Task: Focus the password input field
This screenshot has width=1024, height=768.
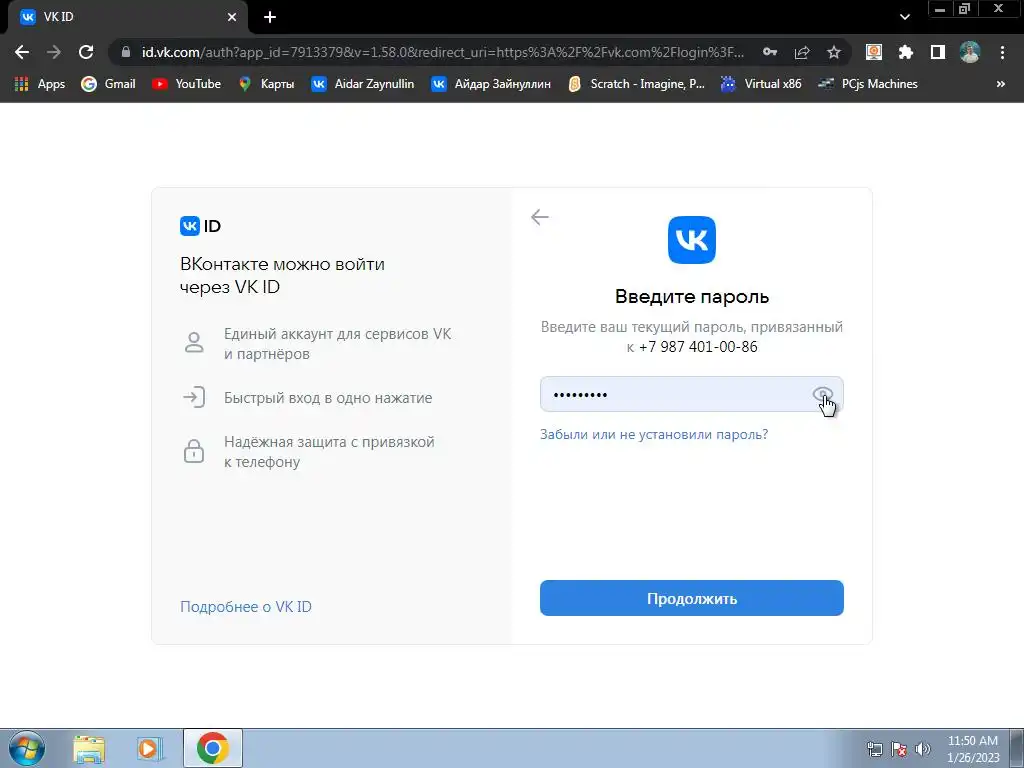Action: point(692,394)
